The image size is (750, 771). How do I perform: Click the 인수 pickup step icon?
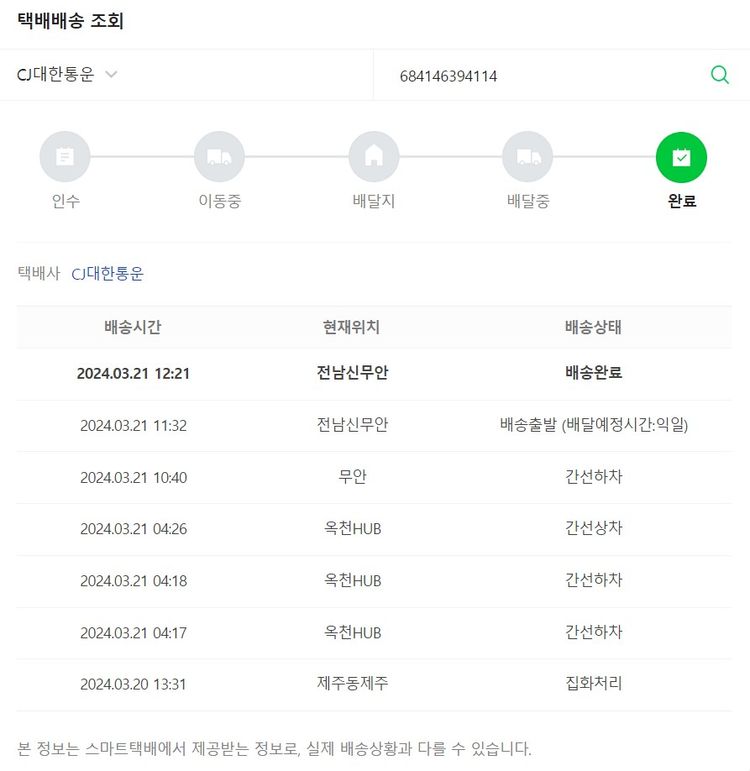(x=65, y=157)
